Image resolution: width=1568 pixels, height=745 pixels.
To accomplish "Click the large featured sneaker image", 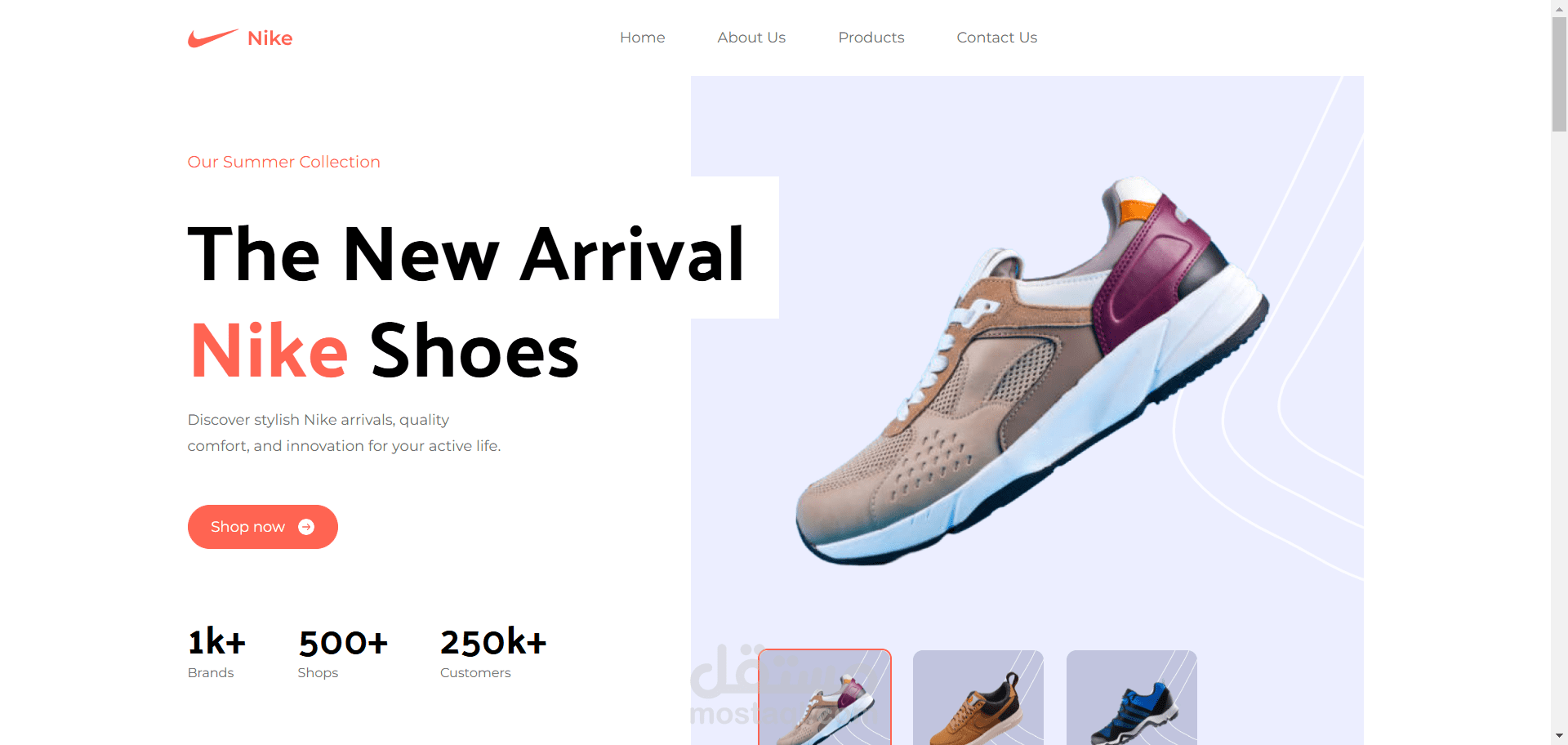I will [1031, 369].
